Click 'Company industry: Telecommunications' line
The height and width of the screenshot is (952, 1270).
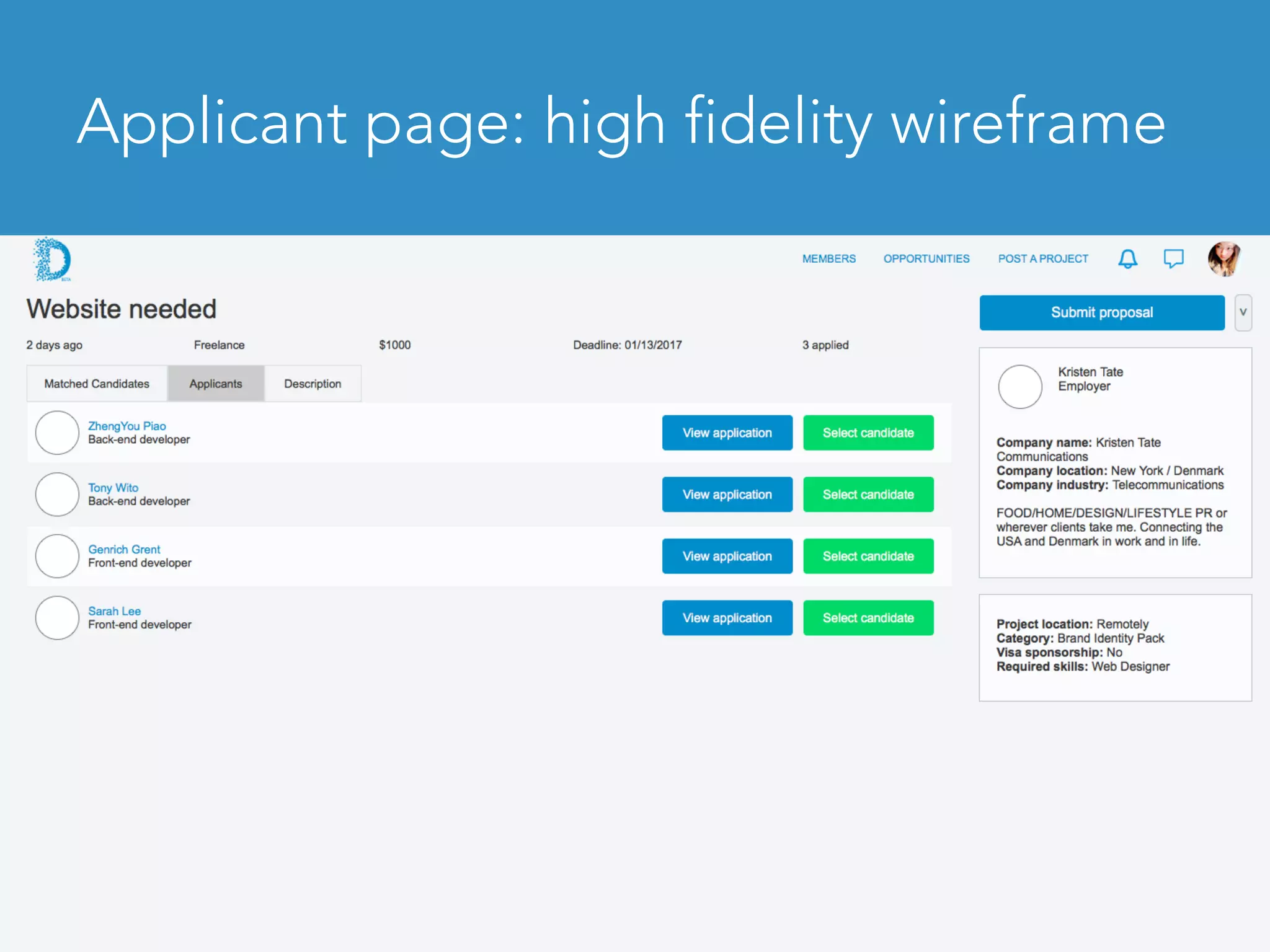pos(1110,485)
